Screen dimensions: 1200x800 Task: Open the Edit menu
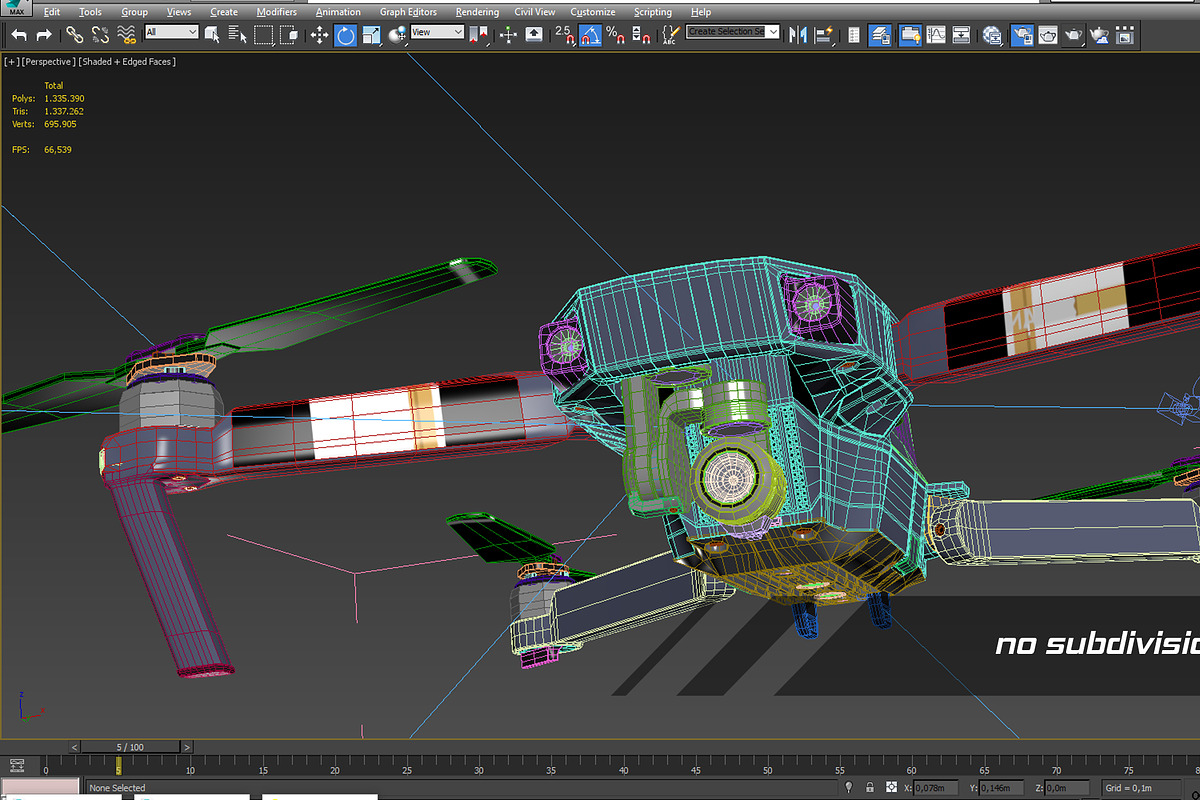[52, 12]
